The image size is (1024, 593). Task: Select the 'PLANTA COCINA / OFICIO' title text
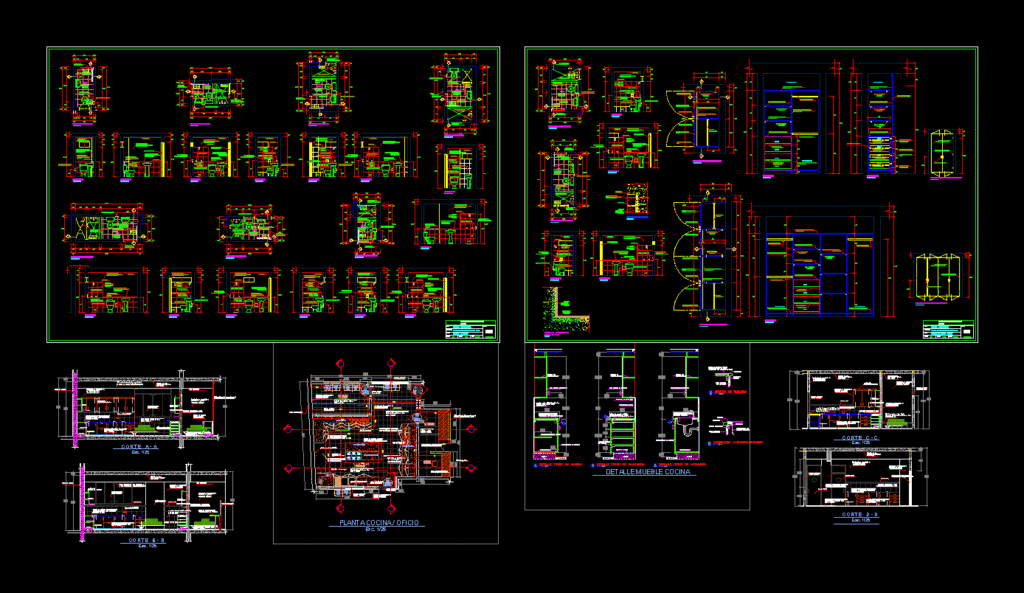point(379,522)
